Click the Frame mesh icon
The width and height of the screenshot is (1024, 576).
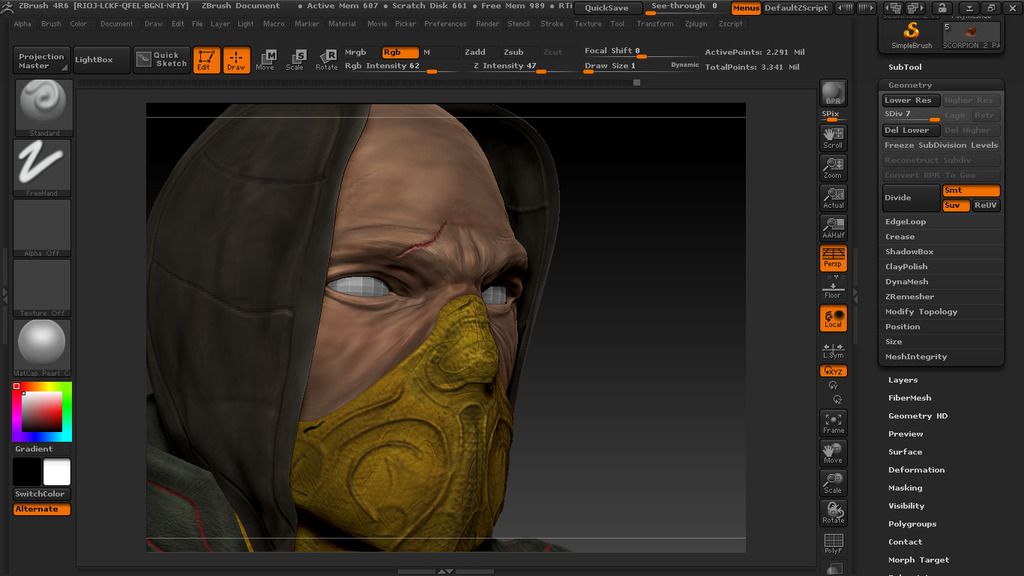[x=833, y=423]
